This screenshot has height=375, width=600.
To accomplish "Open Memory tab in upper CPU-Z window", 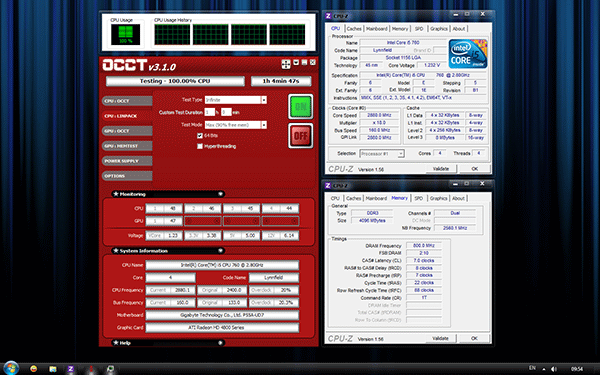I will (400, 29).
